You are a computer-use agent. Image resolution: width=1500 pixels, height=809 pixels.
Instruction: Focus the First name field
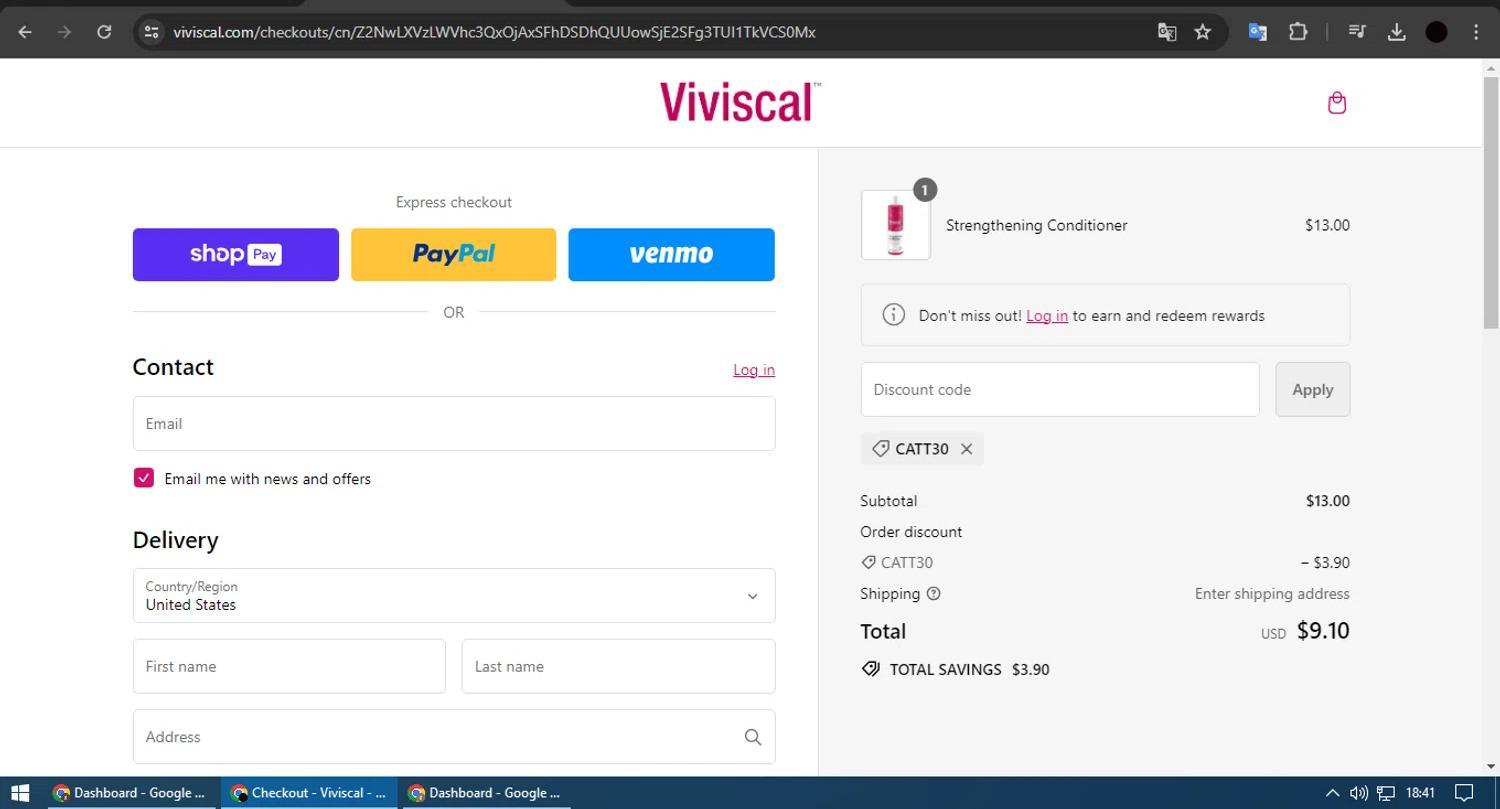coord(289,667)
